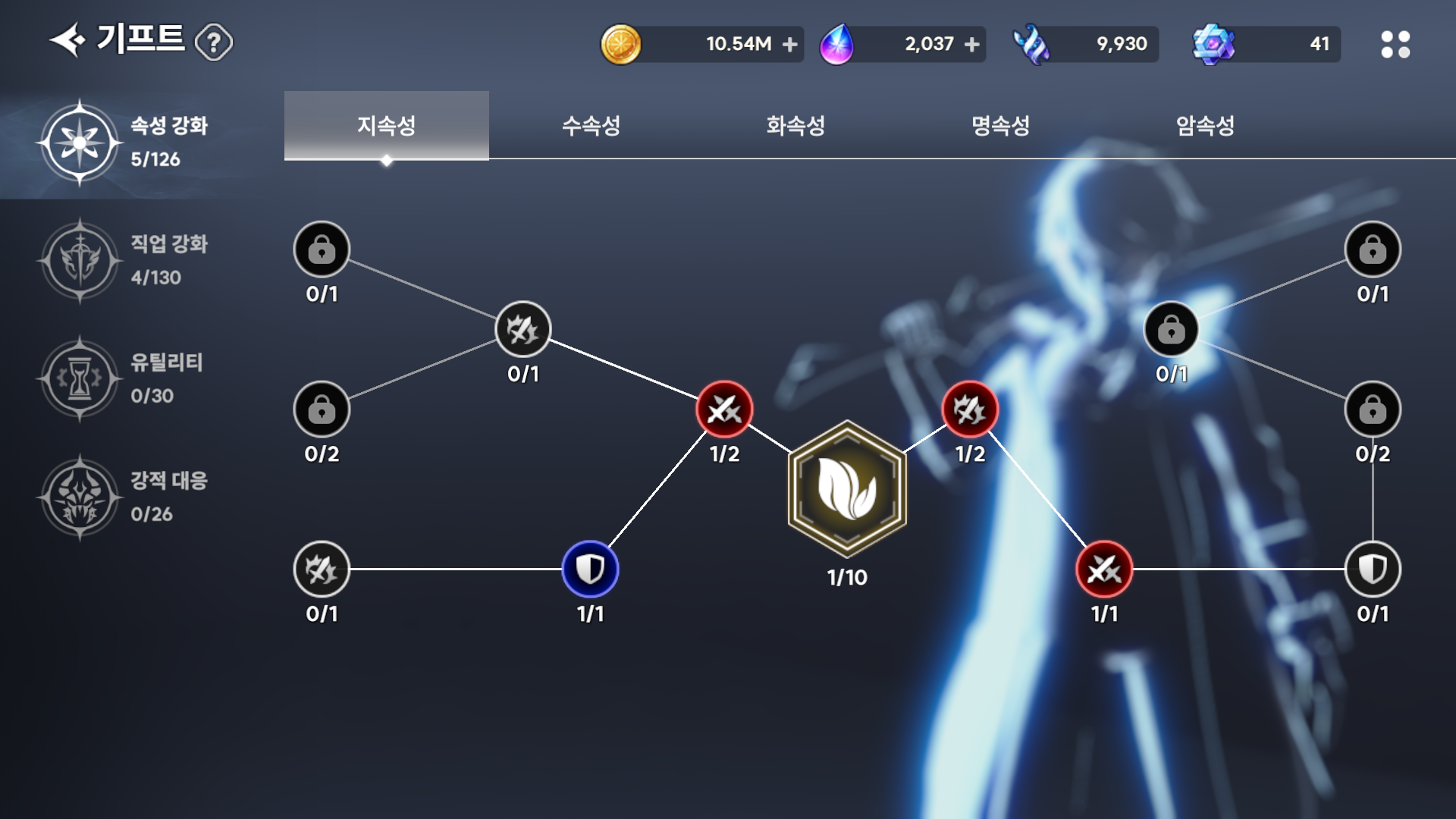Add gems with the plus beside 2,037
Screen dimensions: 1456x819
972,45
